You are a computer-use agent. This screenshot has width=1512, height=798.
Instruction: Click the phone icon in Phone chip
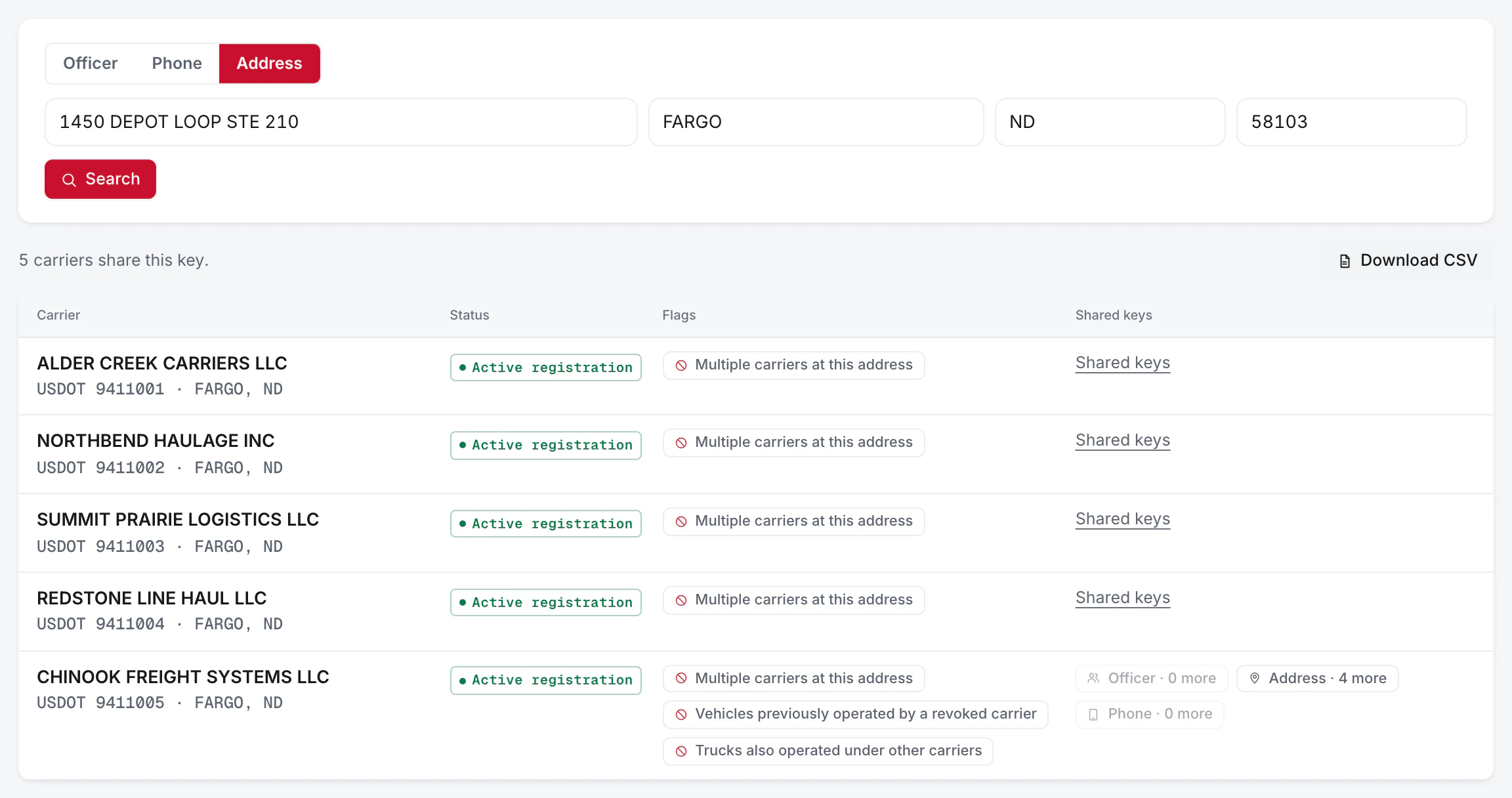1093,715
